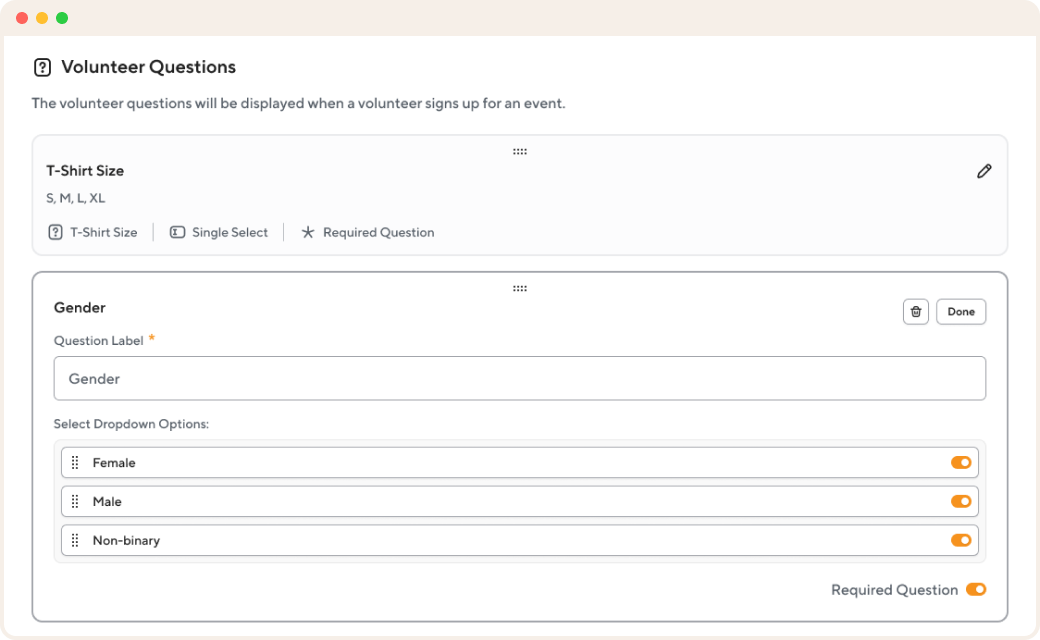Grab the Male option drag handle
Viewport: 1040px width, 640px height.
point(75,501)
